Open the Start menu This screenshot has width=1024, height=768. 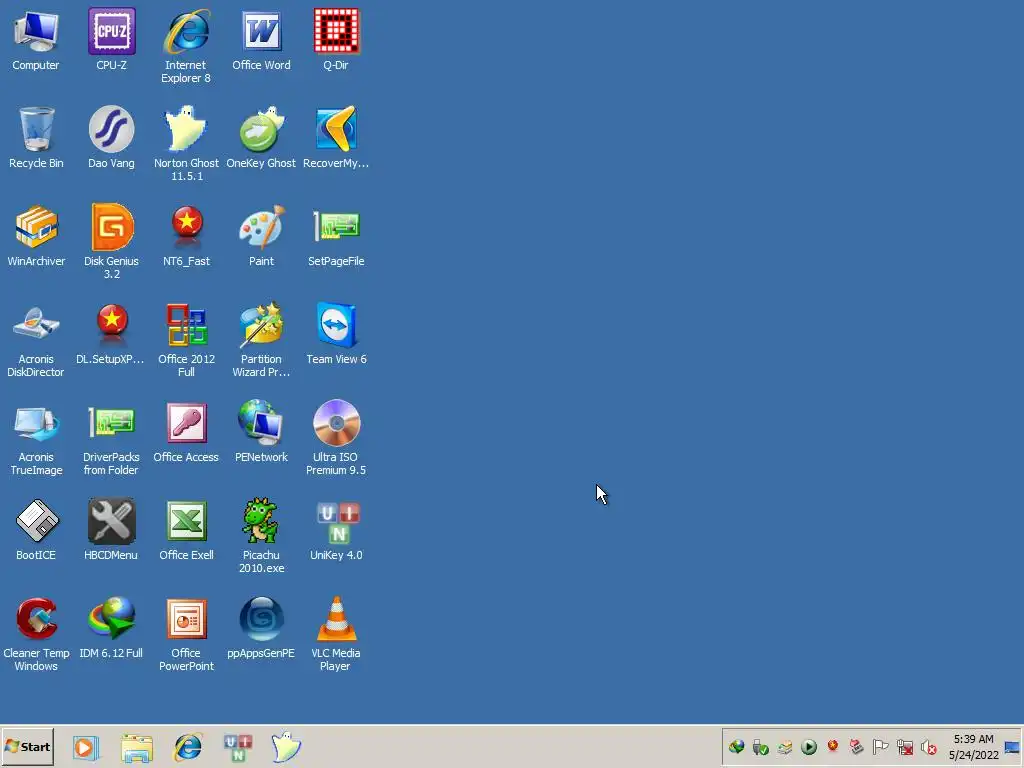pos(27,746)
